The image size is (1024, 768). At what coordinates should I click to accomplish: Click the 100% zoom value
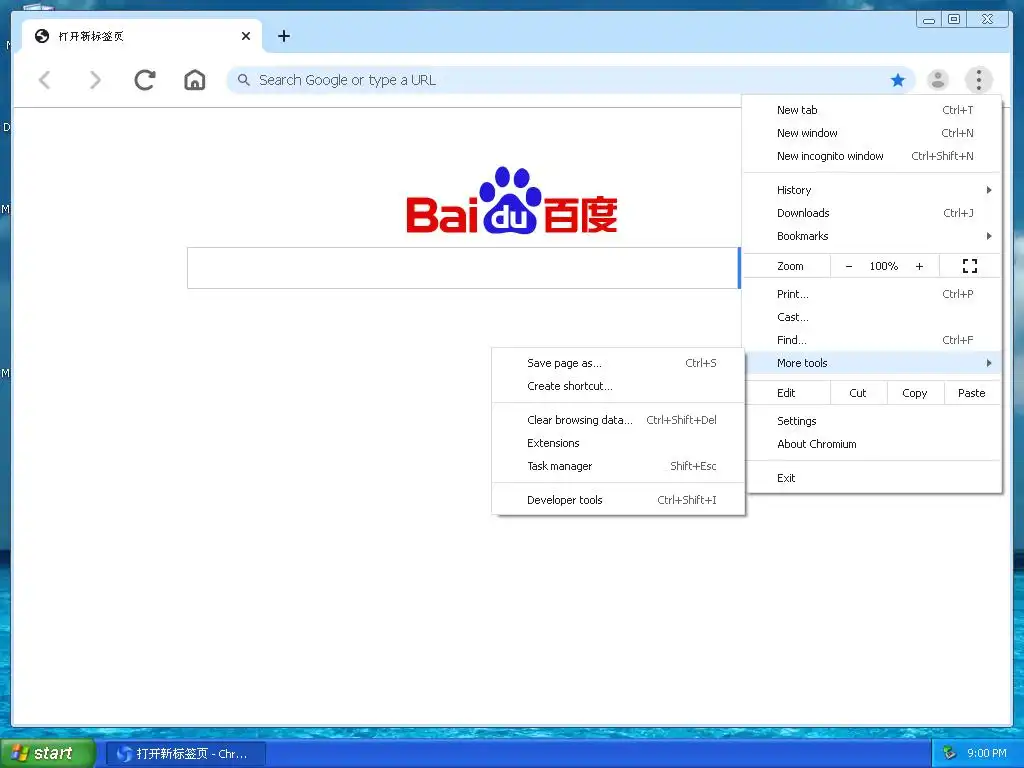pos(884,266)
